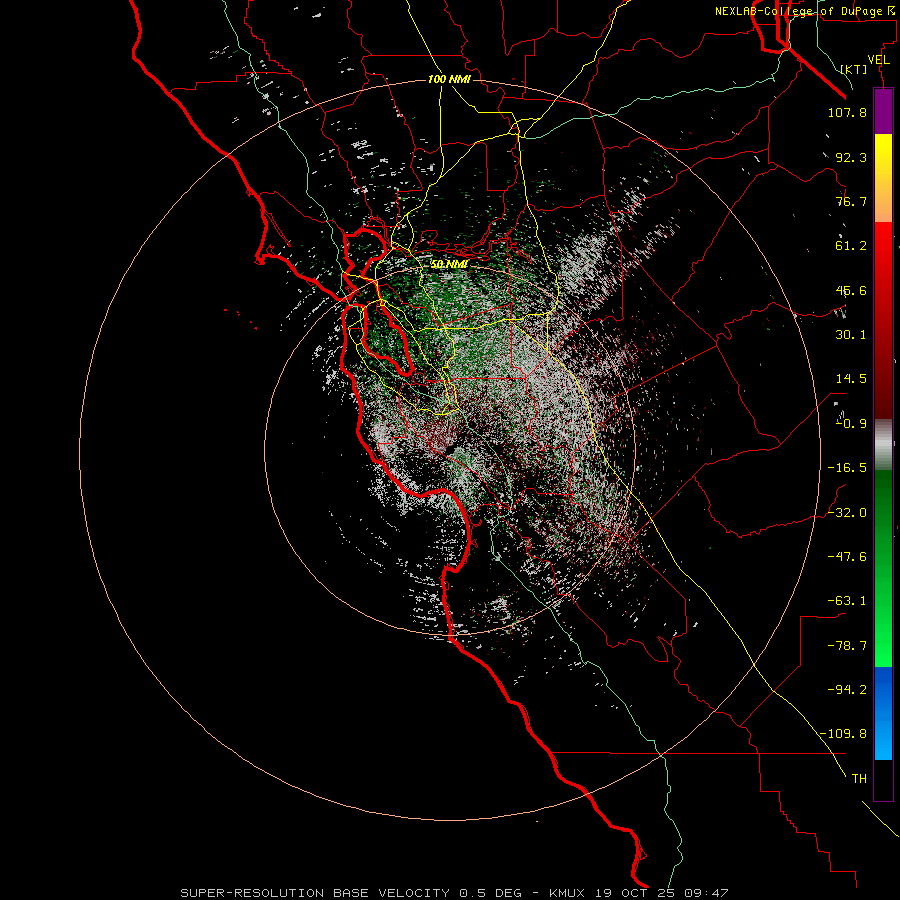This screenshot has width=900, height=900.
Task: Click the -78.7 scale value
Action: pyautogui.click(x=847, y=646)
